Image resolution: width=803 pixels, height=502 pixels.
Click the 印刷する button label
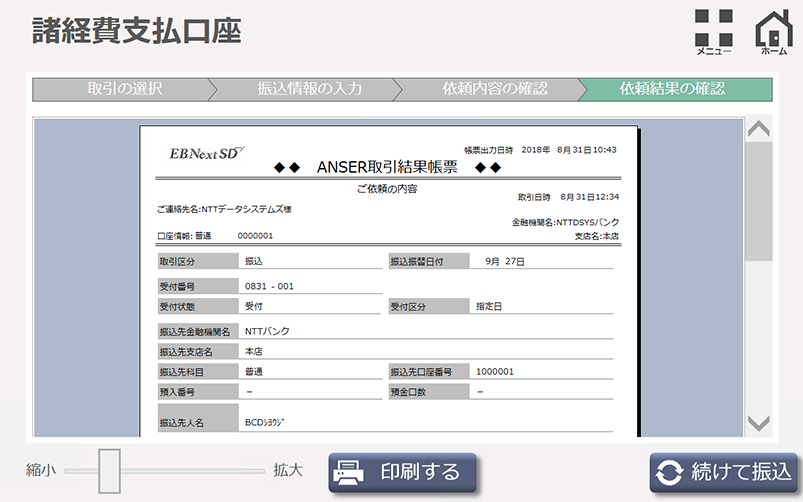[420, 471]
